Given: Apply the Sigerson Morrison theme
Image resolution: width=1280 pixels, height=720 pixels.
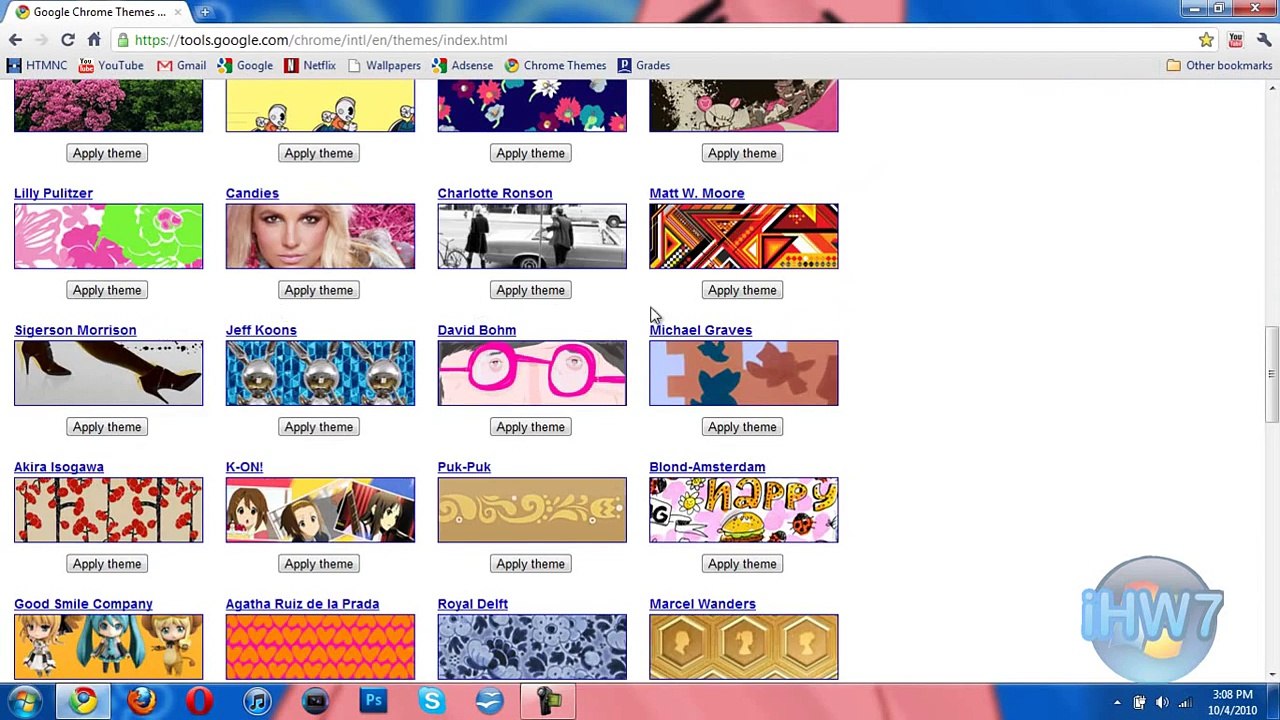Looking at the screenshot, I should (107, 427).
